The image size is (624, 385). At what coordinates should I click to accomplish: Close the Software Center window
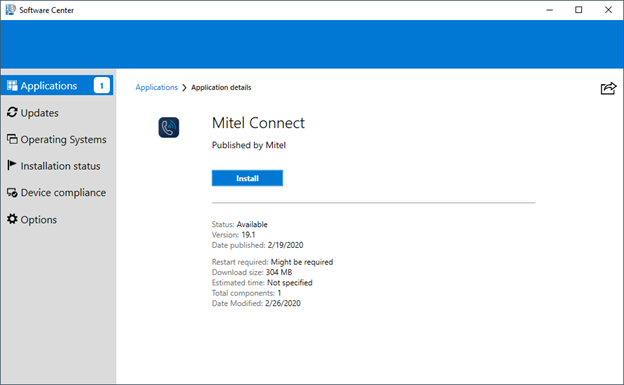click(608, 10)
